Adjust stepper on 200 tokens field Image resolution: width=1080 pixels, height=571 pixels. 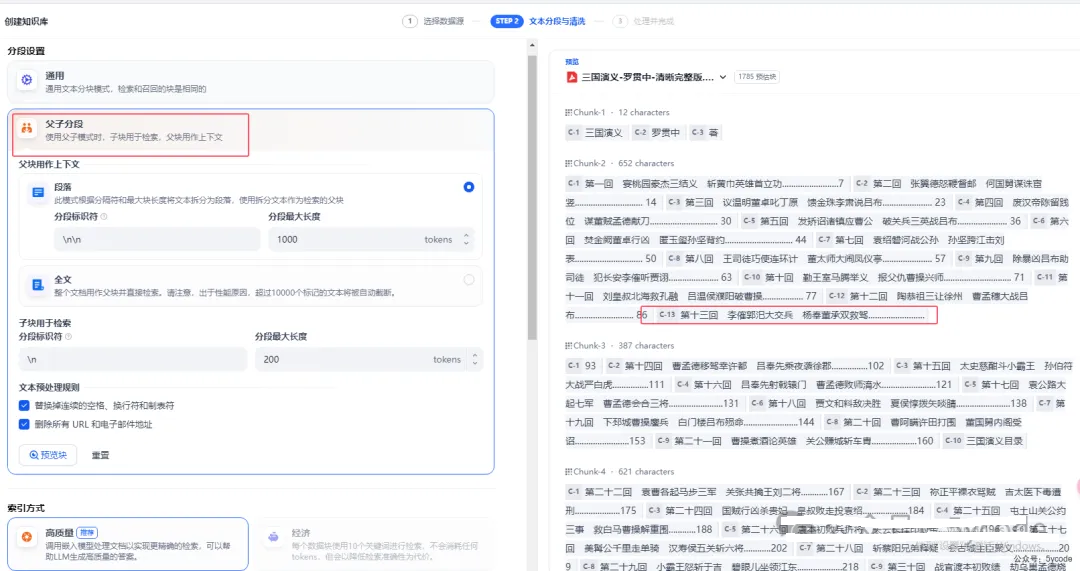click(475, 360)
